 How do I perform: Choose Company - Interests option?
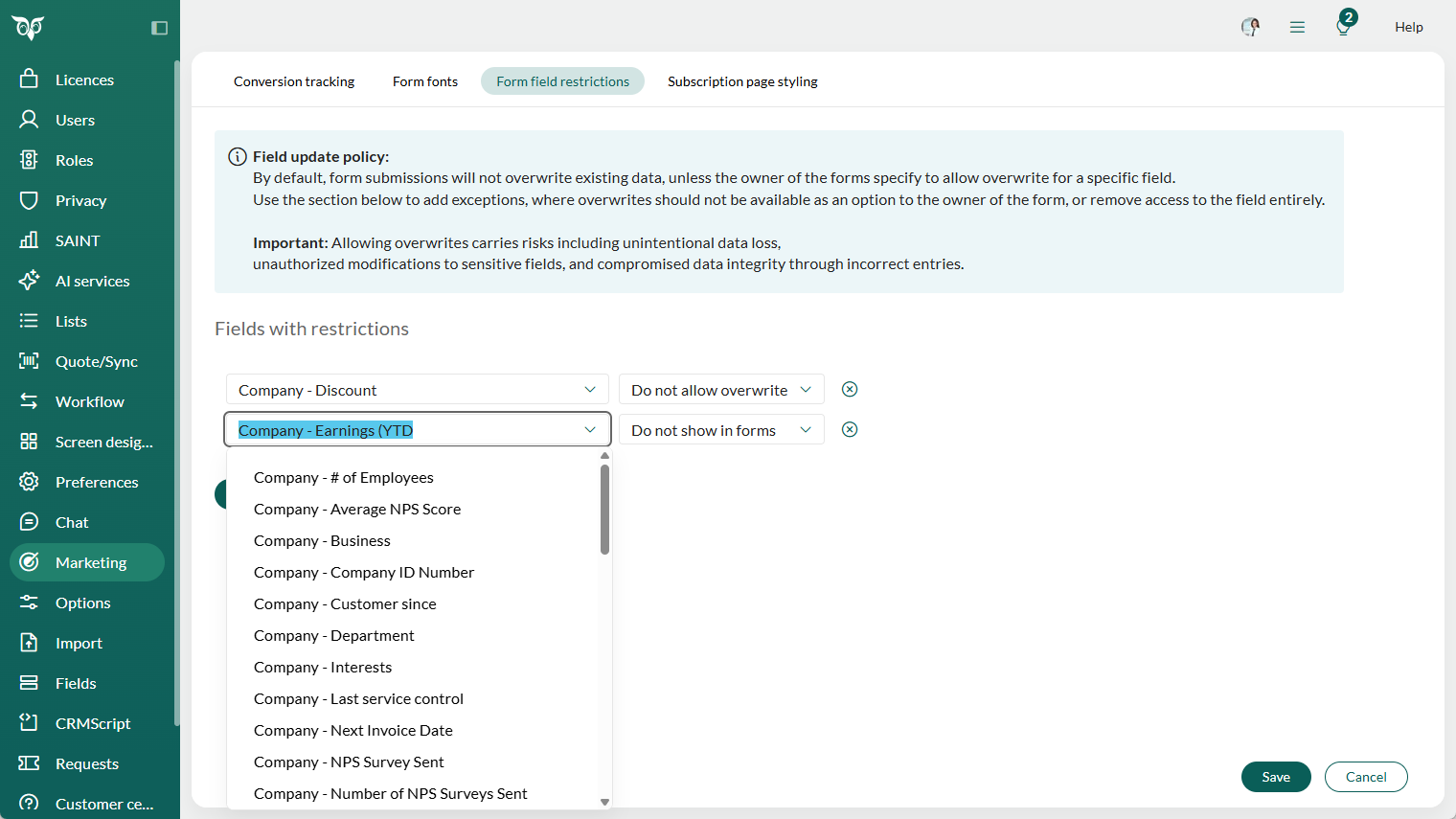(413, 667)
